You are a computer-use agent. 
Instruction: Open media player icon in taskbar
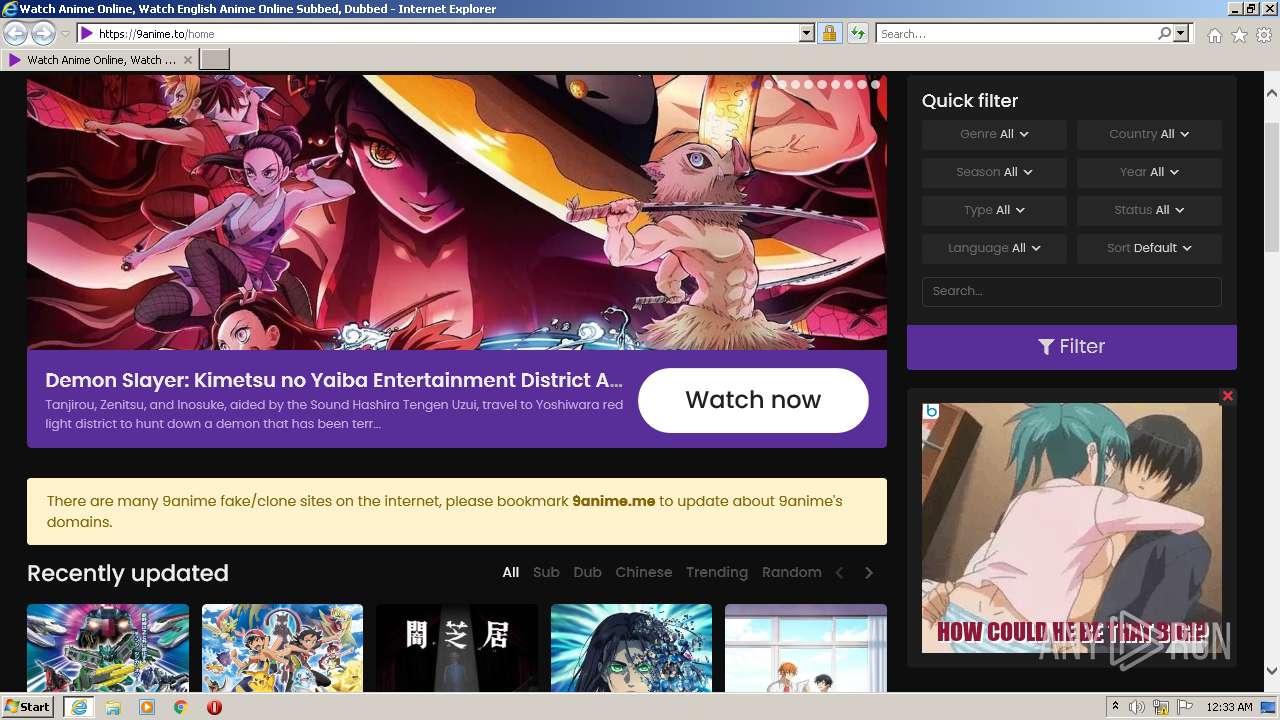pos(147,707)
